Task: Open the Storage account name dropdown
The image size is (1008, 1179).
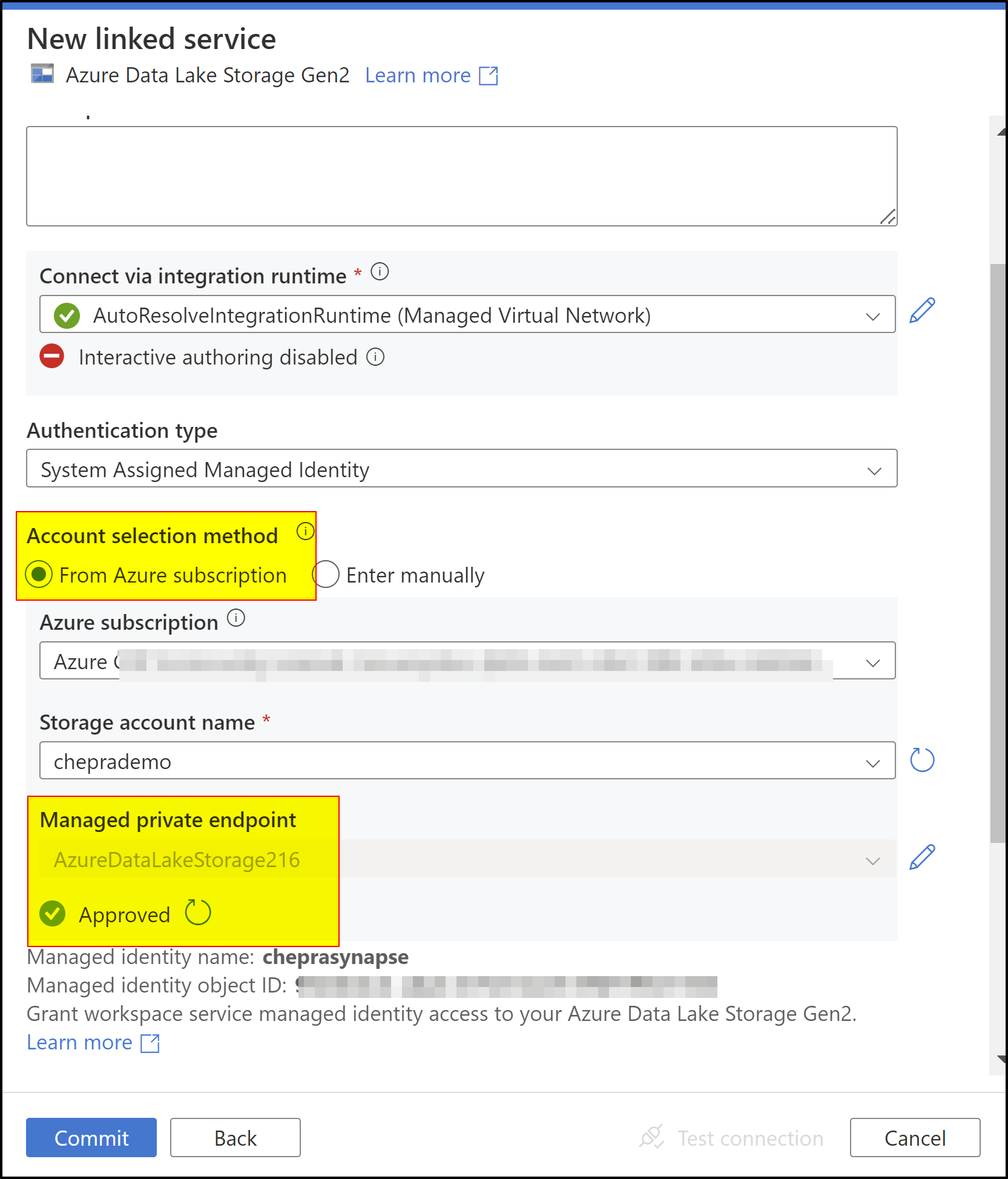Action: point(467,761)
